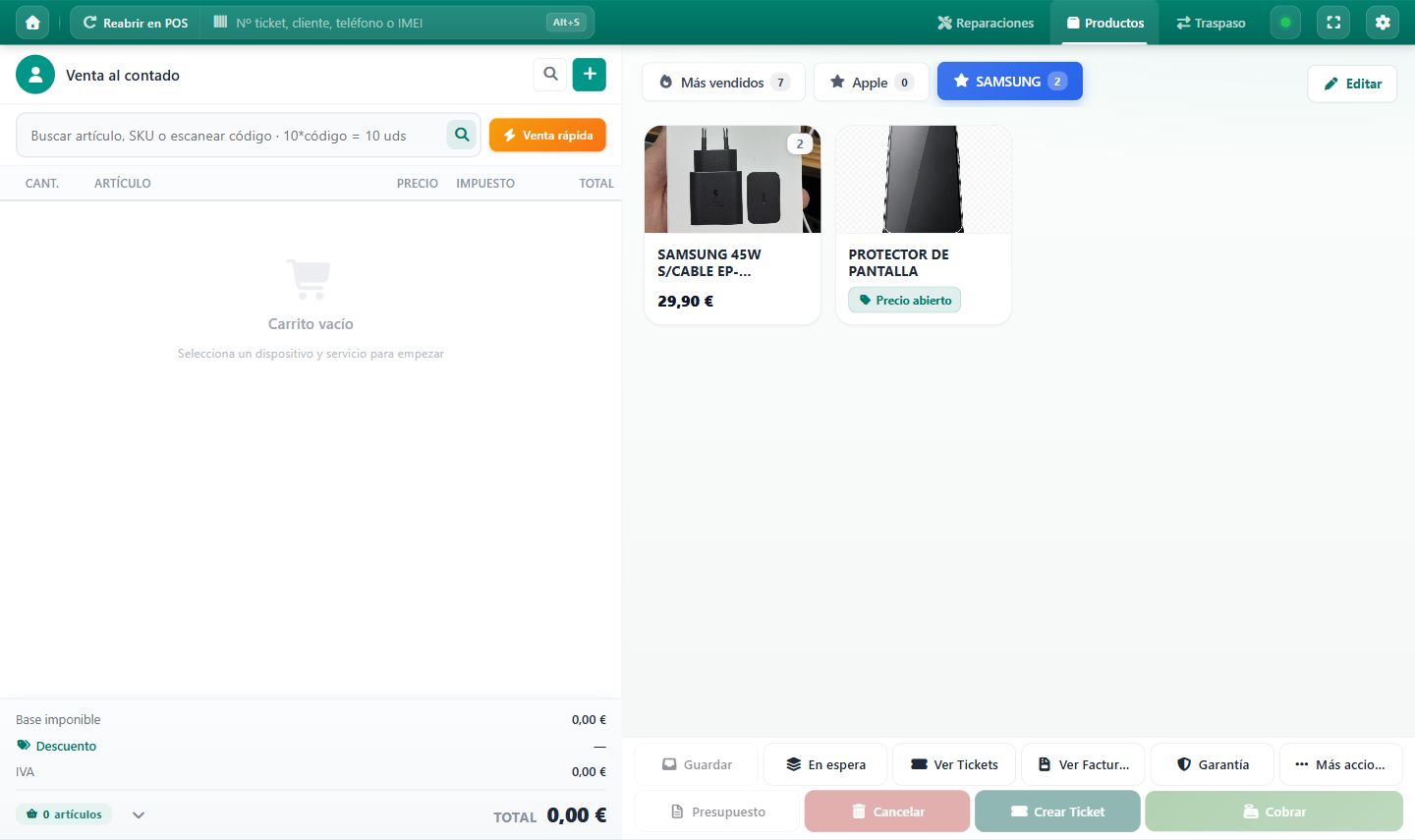Add new customer with plus button
This screenshot has height=840, width=1415.
coord(590,74)
